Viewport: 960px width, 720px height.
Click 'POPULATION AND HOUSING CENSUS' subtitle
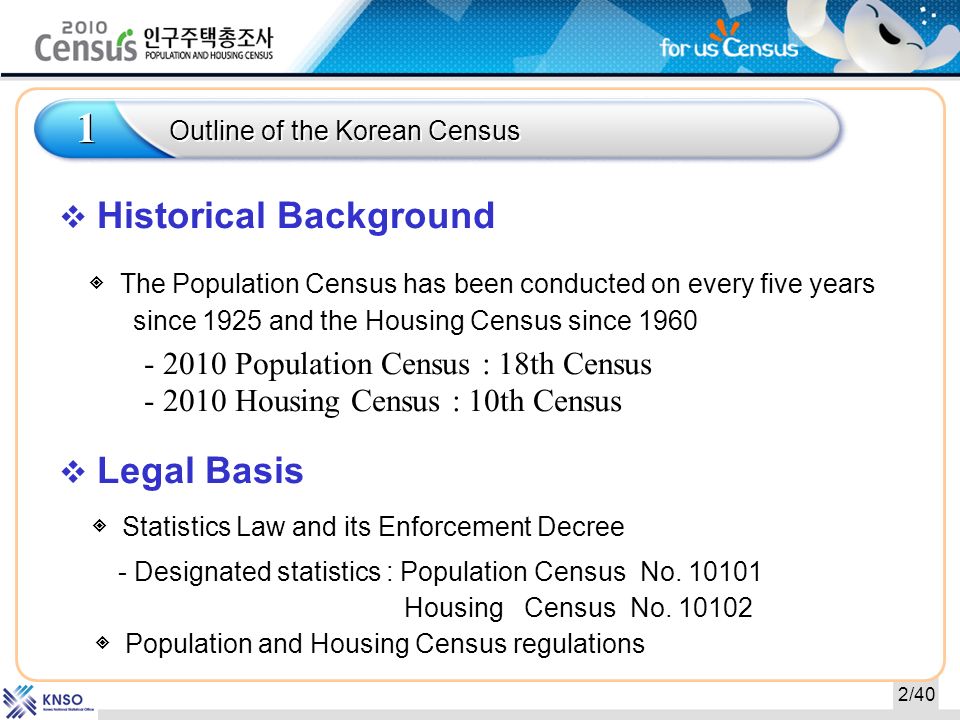pyautogui.click(x=209, y=55)
